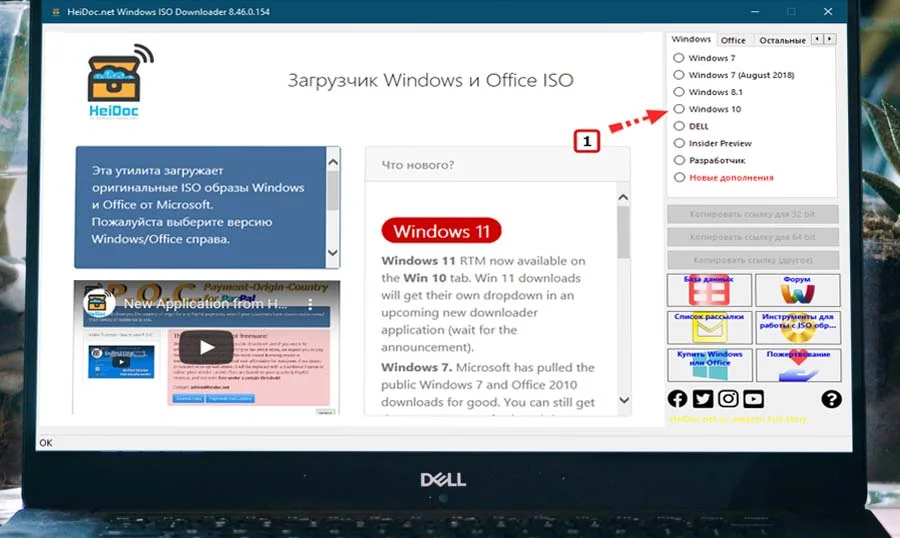The image size is (900, 538).
Task: Open the Список рассылки mailing list tile
Action: point(709,327)
